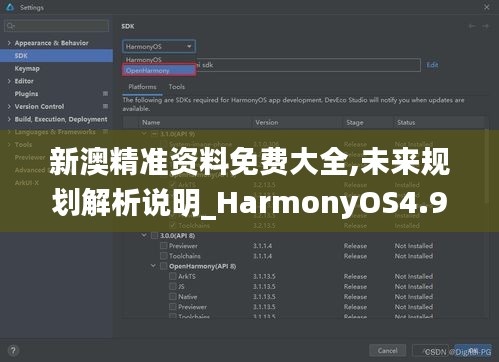The width and height of the screenshot is (499, 362).
Task: Close the Settings dialog
Action: click(x=487, y=7)
